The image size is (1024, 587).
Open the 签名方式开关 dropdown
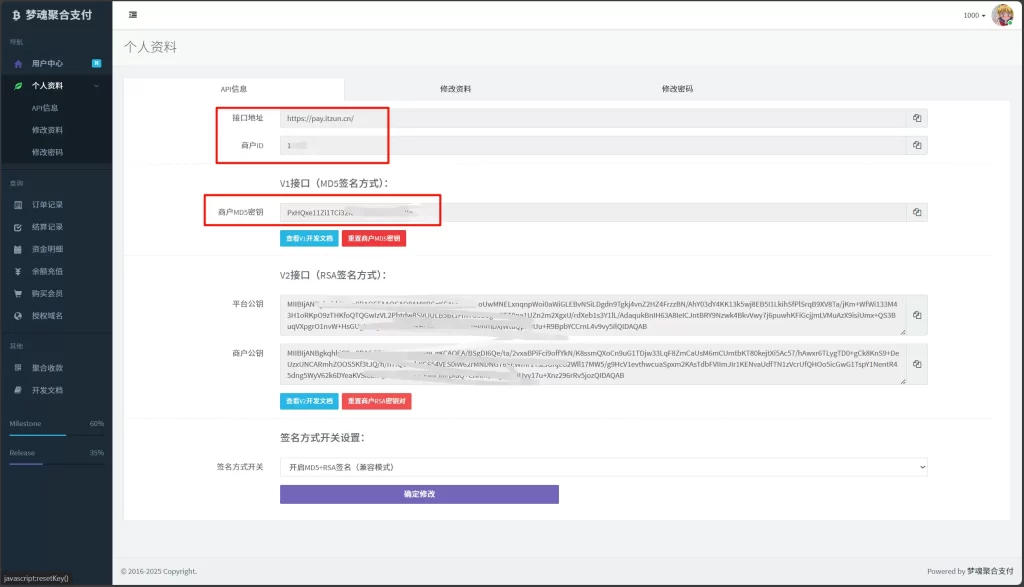pos(603,466)
